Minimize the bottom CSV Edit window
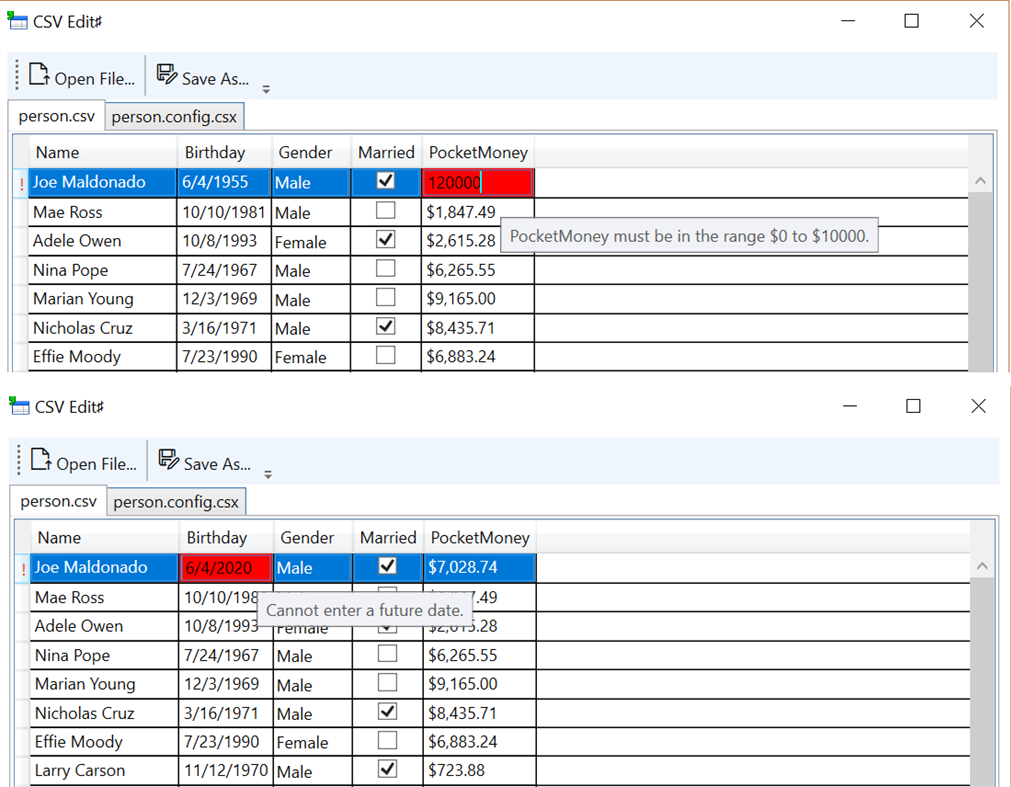Image resolution: width=1011 pixels, height=787 pixels. click(x=850, y=406)
